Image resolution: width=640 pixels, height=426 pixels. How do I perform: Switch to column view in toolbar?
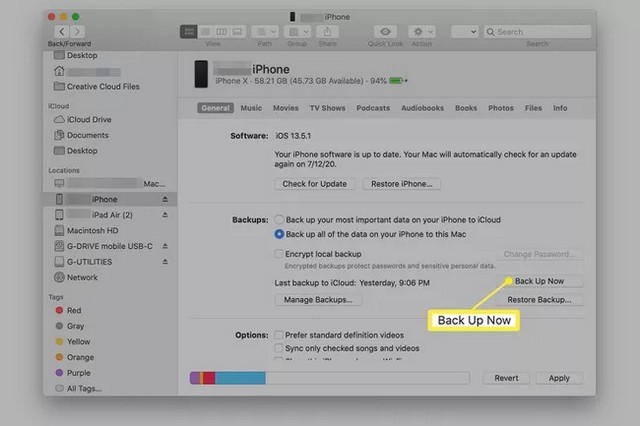[221, 31]
